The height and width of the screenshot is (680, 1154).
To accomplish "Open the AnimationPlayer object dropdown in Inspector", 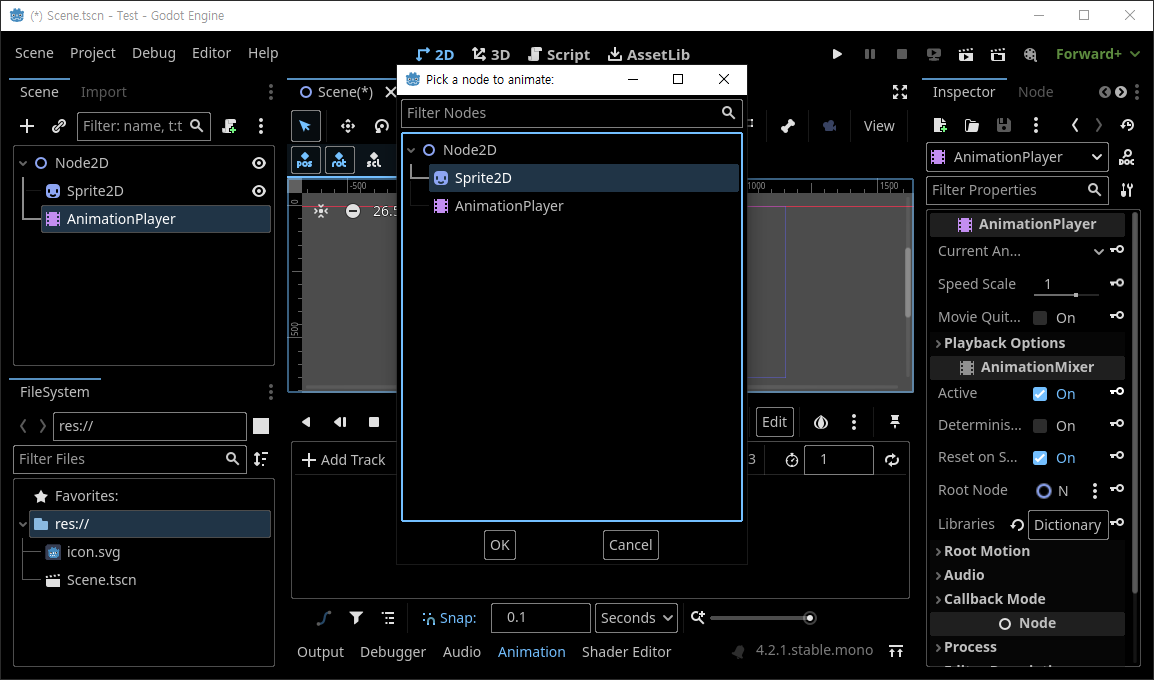I will tap(1017, 157).
